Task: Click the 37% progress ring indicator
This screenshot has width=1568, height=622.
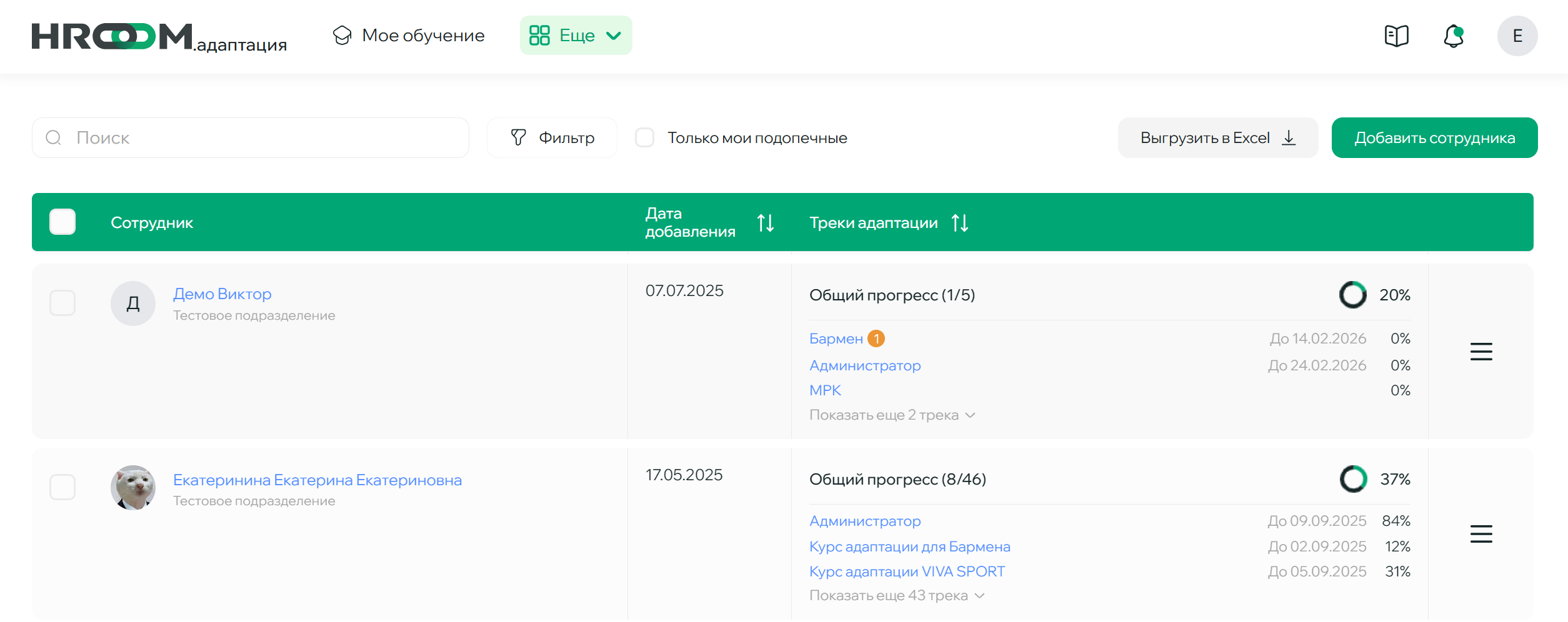Action: [x=1353, y=479]
